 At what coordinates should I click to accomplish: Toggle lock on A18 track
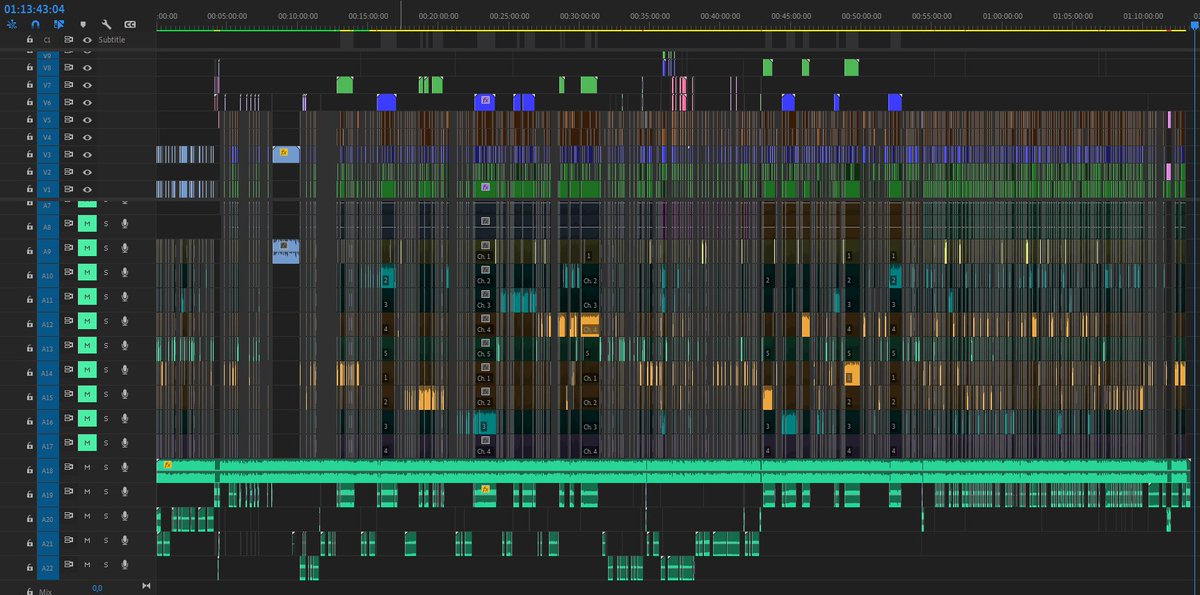pyautogui.click(x=30, y=468)
